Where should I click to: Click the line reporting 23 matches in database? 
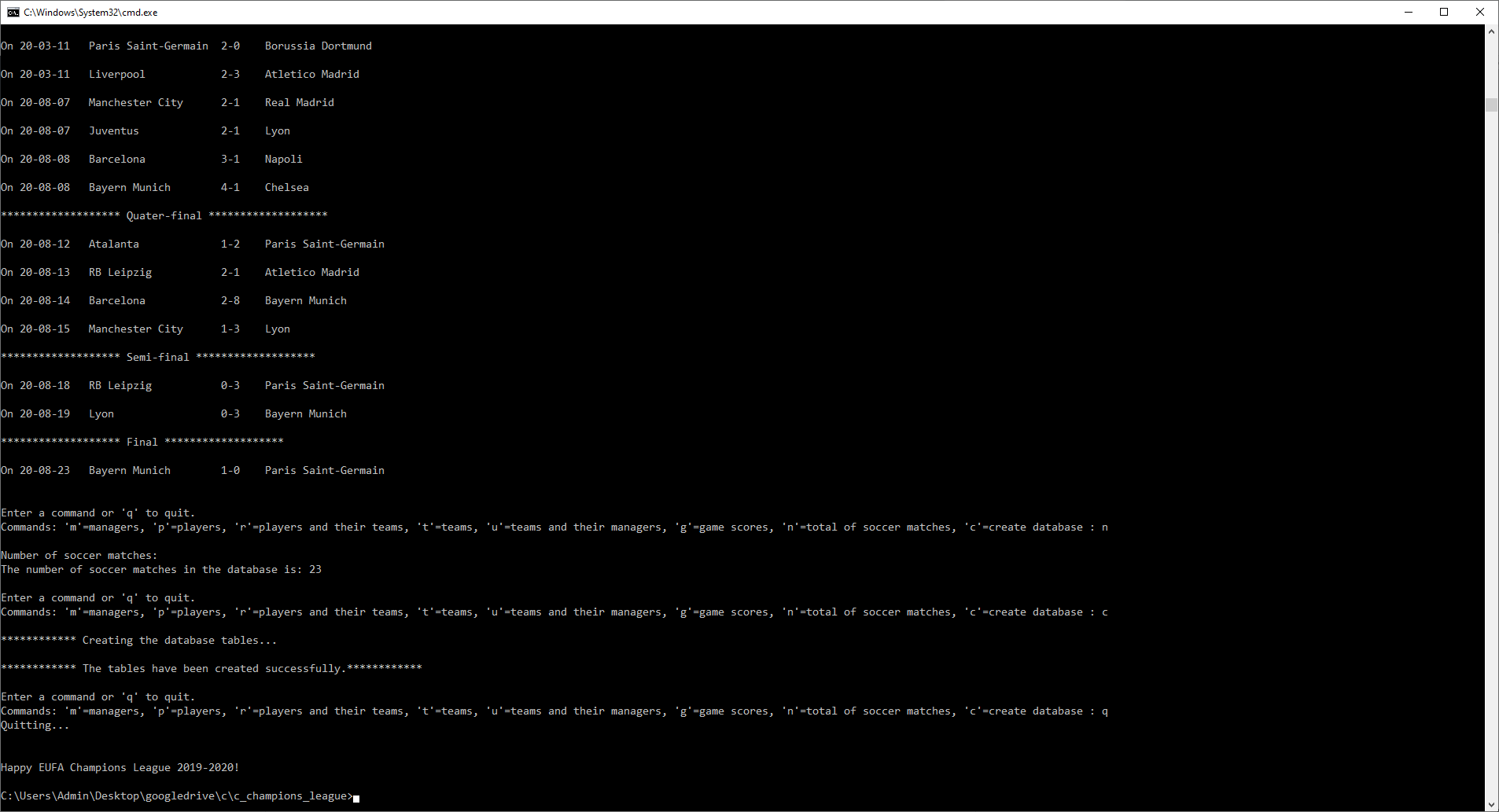[161, 569]
